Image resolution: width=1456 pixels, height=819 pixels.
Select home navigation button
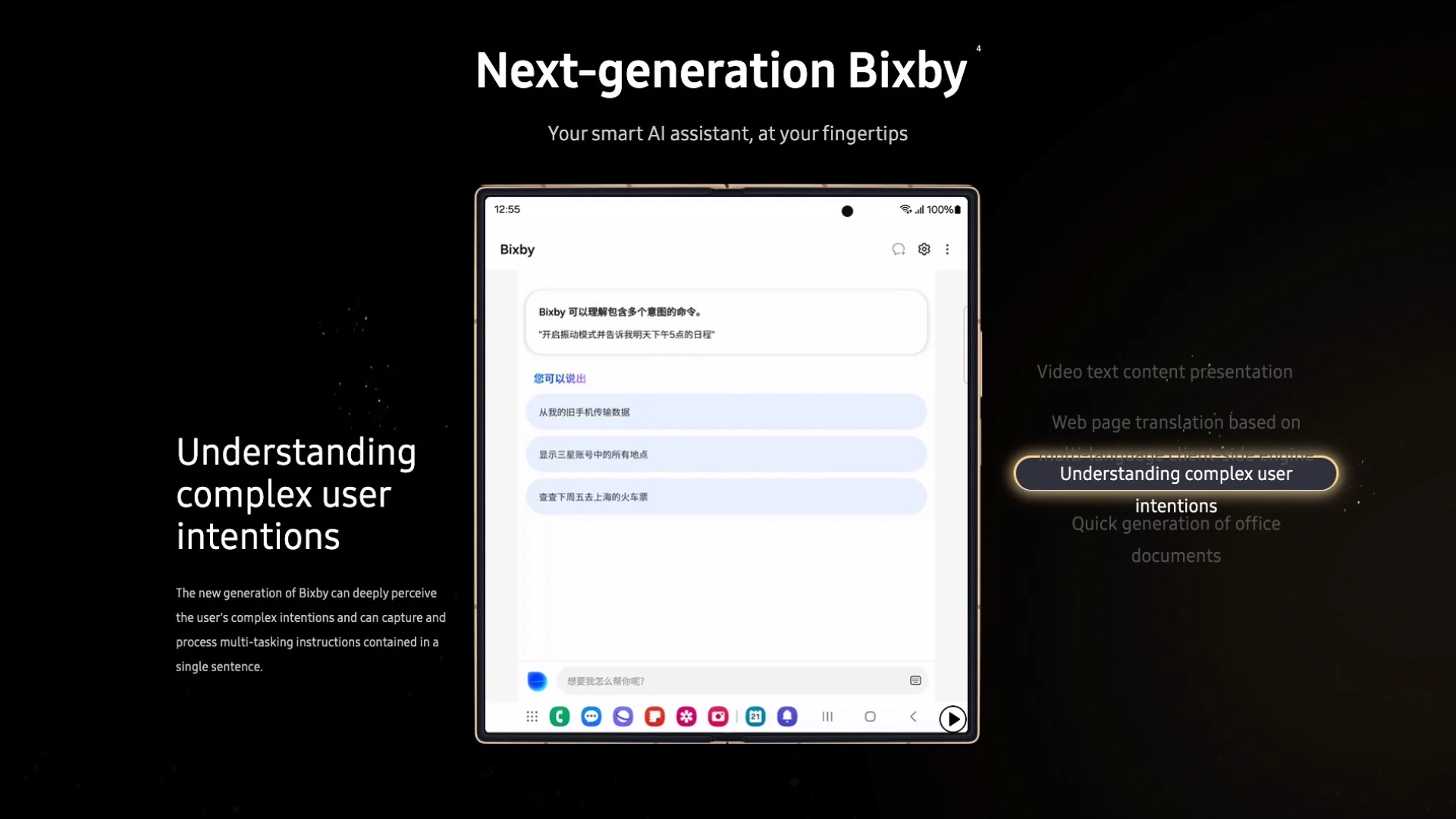[869, 717]
